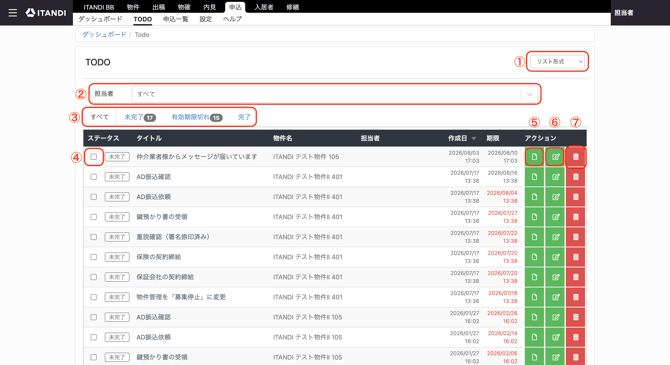Tick the 物件管理を「募集停止」に変更 checkbox
Screen dimensions: 670x365
(x=94, y=297)
